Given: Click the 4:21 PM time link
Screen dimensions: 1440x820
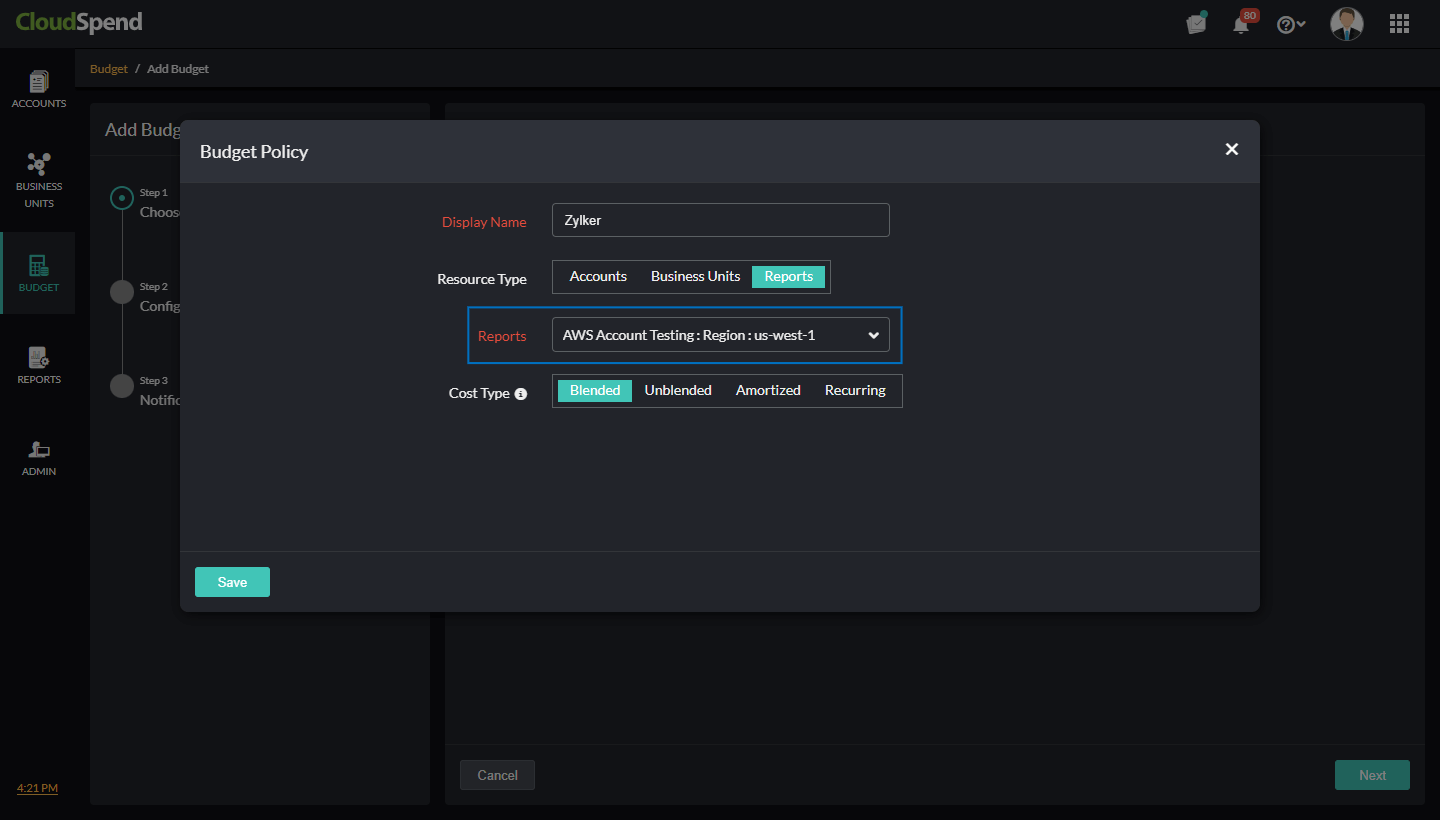Looking at the screenshot, I should (37, 788).
